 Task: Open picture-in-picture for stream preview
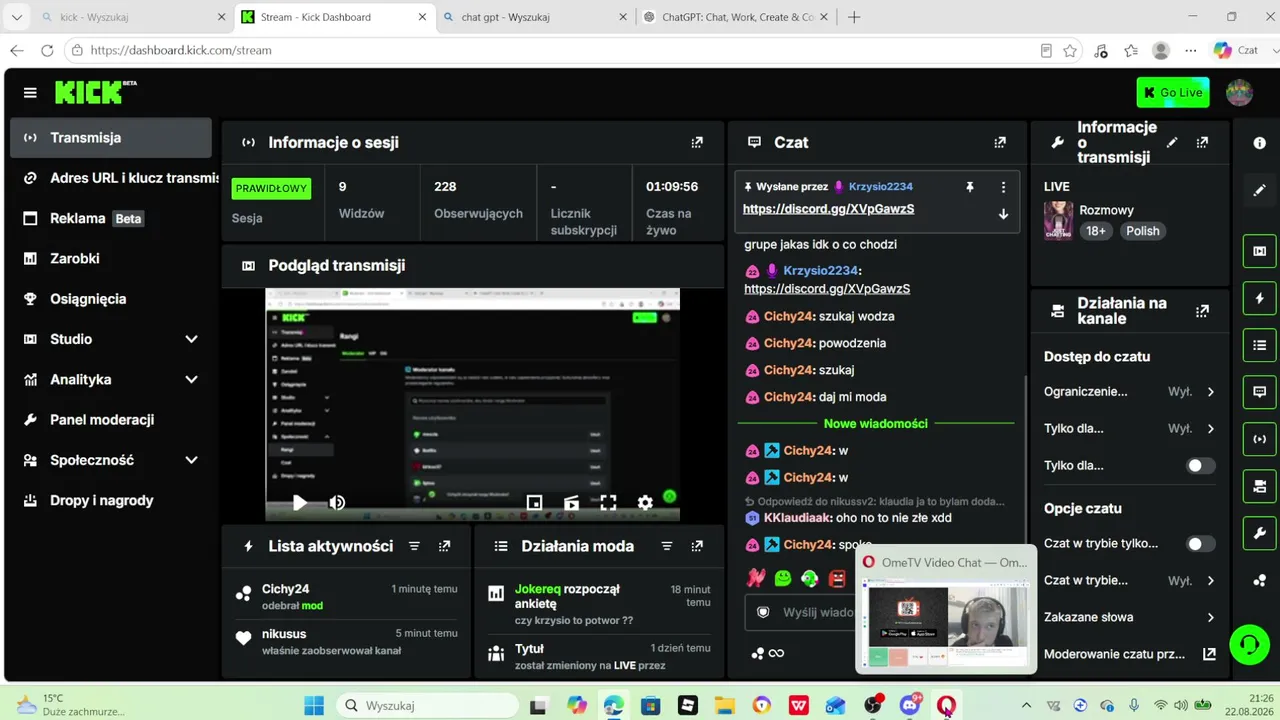(534, 503)
